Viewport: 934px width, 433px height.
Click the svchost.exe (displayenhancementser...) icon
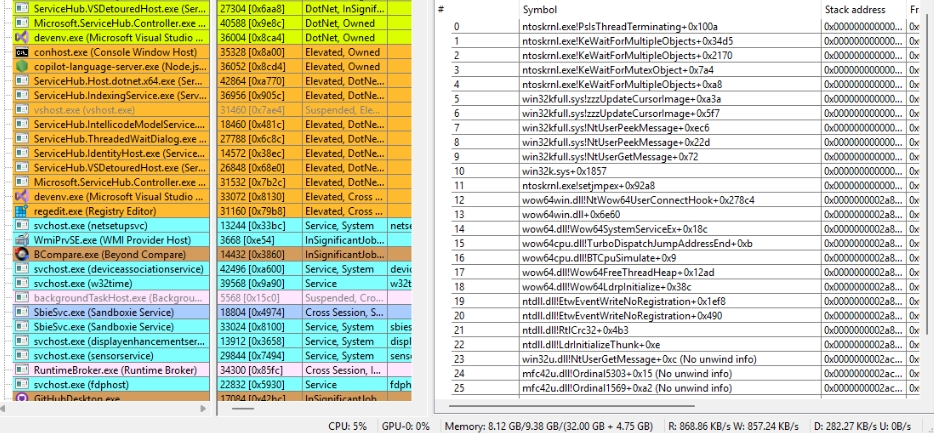click(x=22, y=341)
